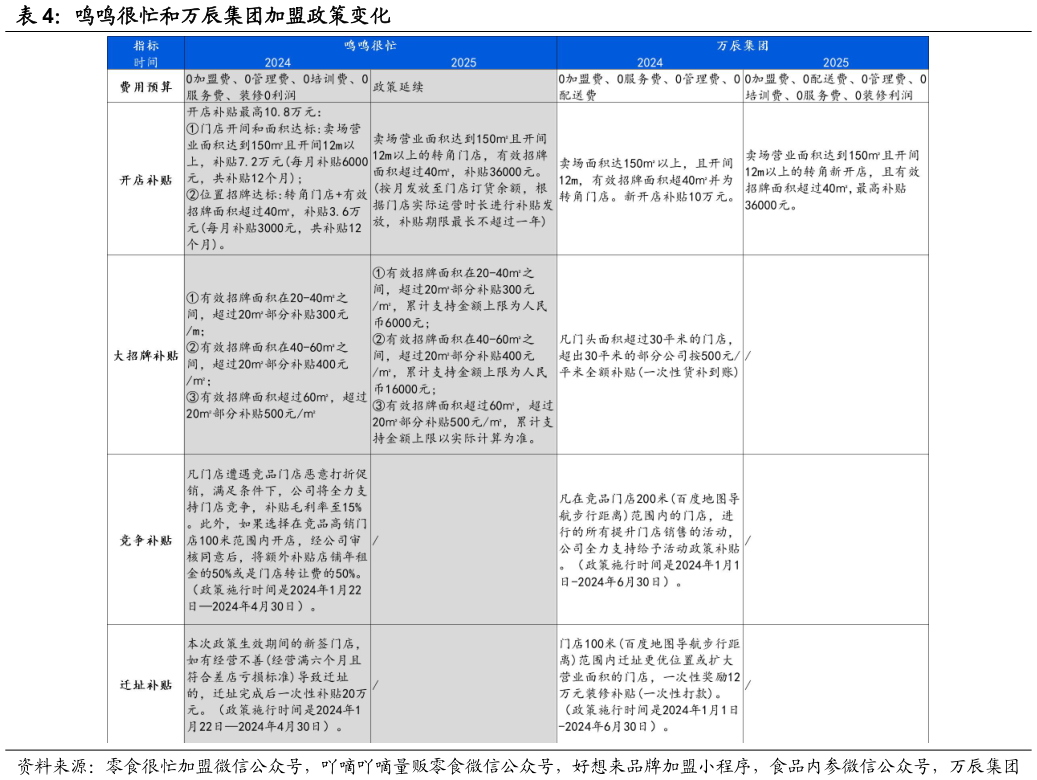Click the '/' in 万辰集团 2025 迁址补贴
The width and height of the screenshot is (1037, 780).
[748, 685]
